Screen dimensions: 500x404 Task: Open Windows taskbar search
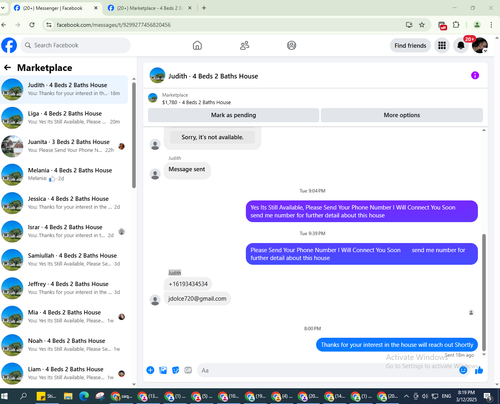pyautogui.click(x=23, y=396)
